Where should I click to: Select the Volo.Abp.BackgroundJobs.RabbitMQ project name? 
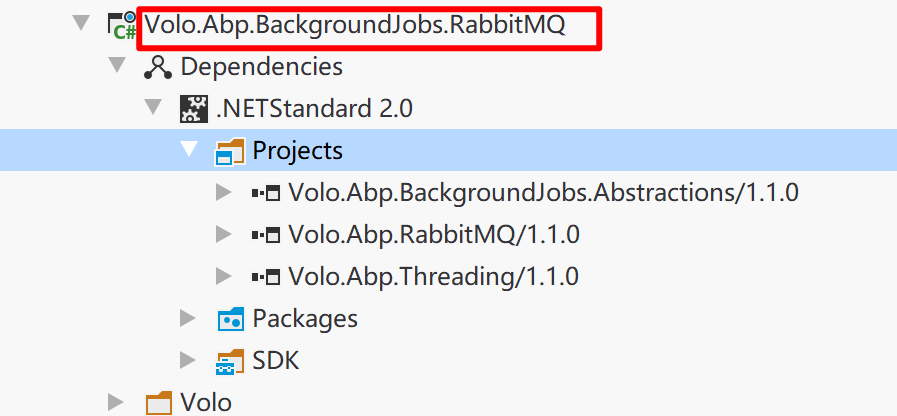point(356,25)
